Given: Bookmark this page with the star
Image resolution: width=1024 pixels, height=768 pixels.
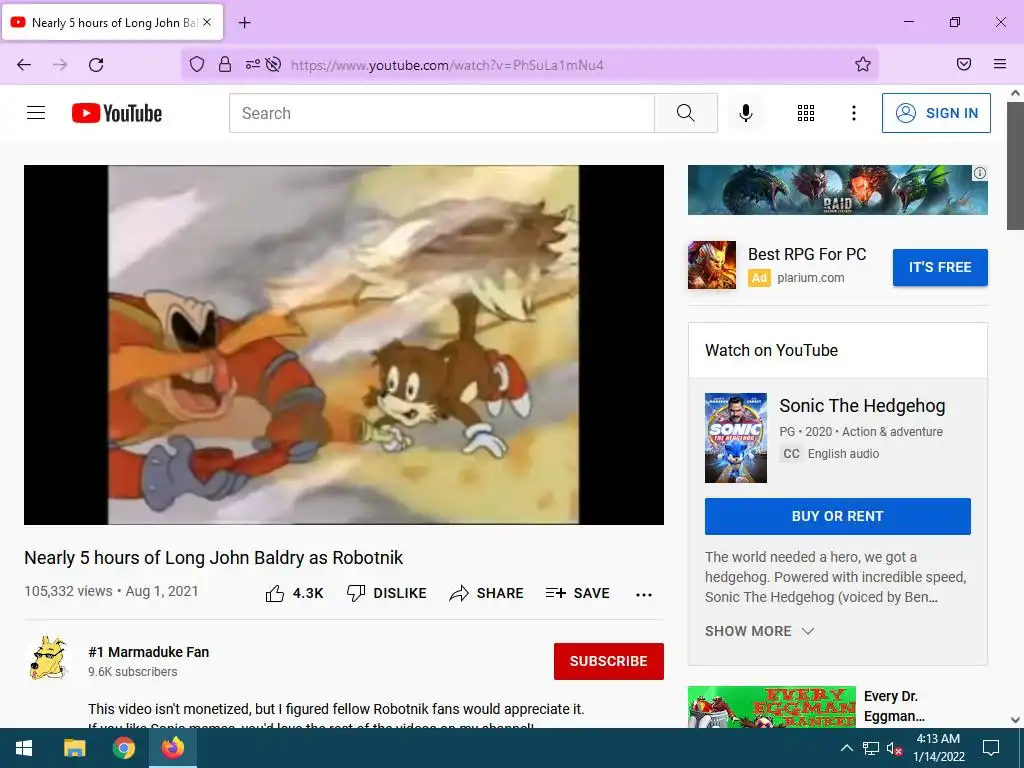Looking at the screenshot, I should 863,64.
